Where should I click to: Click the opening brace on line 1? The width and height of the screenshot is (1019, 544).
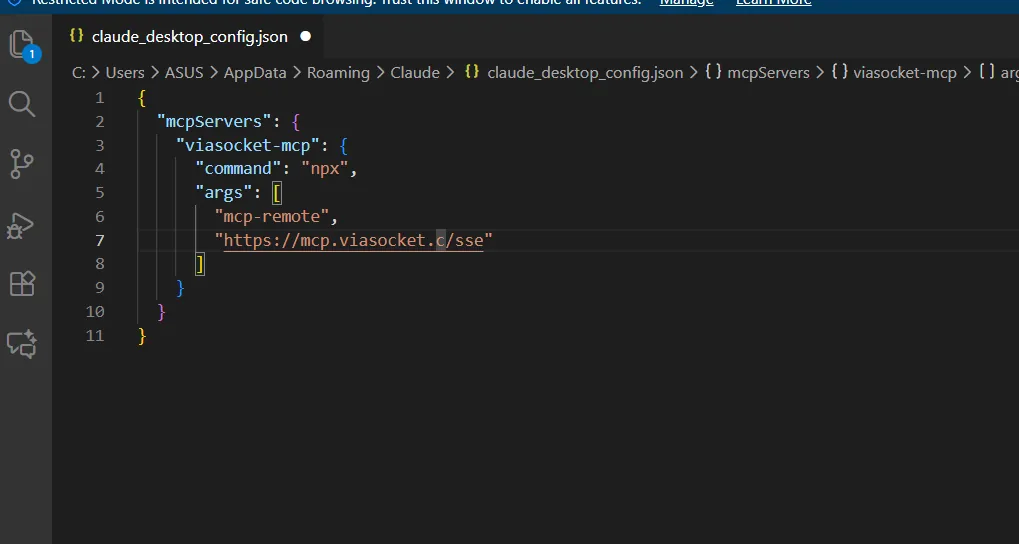click(142, 98)
